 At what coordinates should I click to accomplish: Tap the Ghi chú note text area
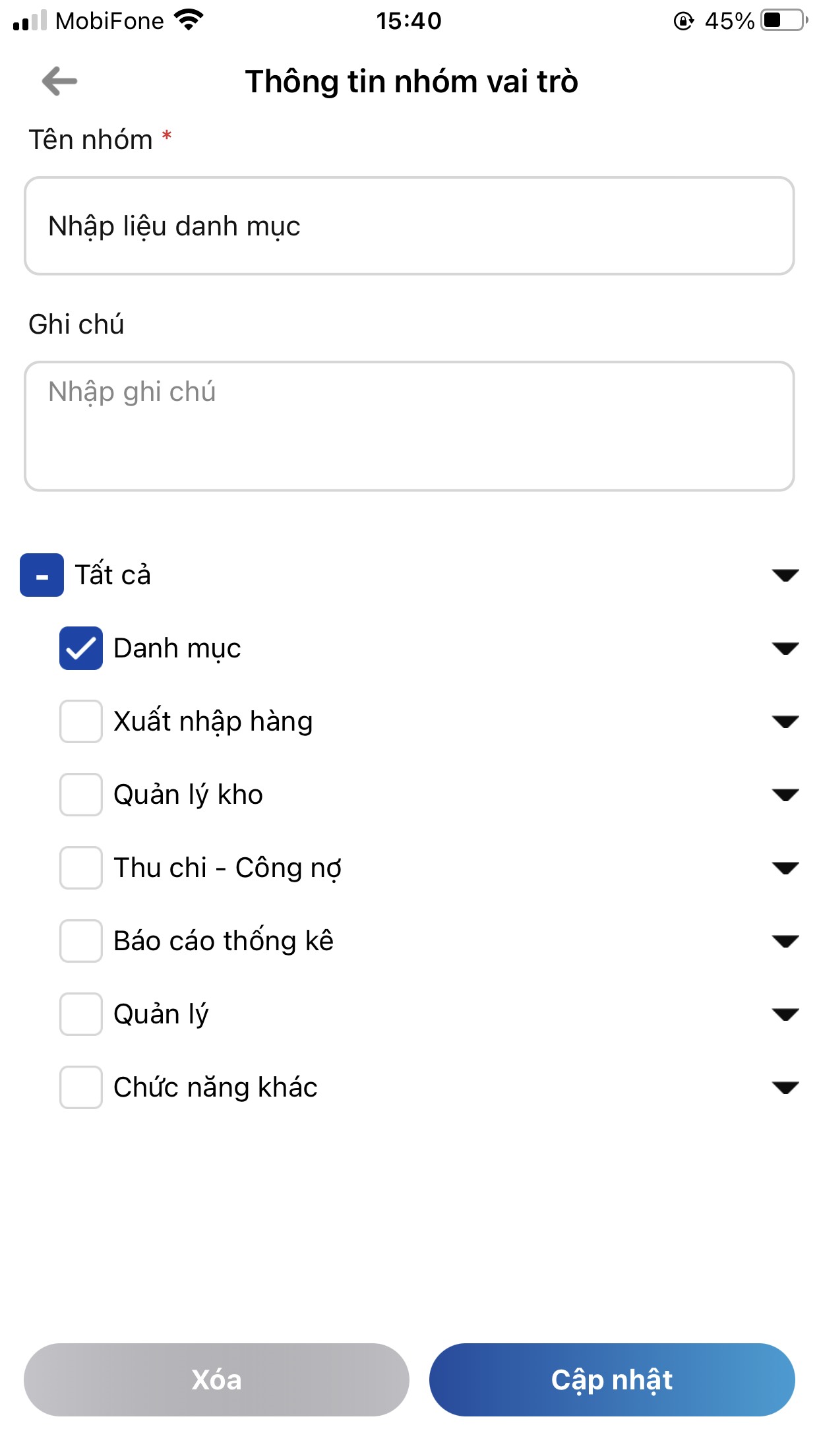tap(409, 426)
